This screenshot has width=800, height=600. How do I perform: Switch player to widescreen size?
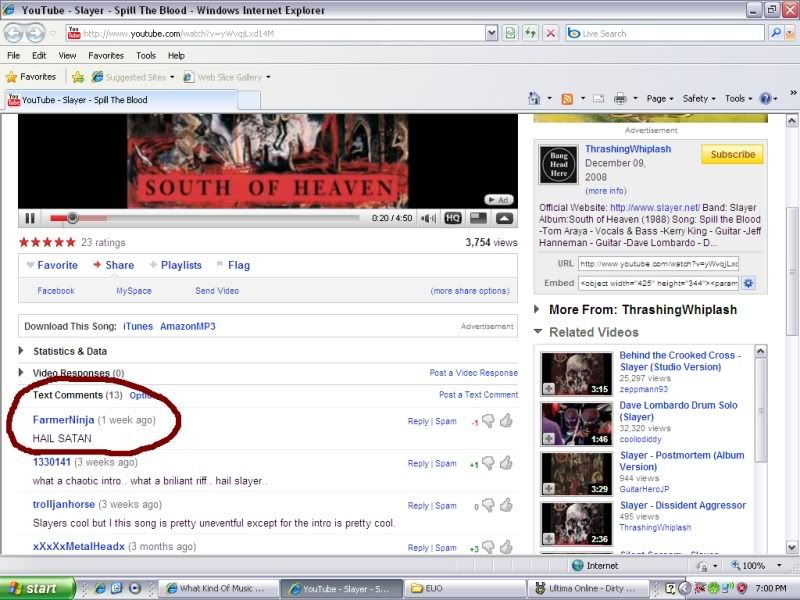(478, 218)
